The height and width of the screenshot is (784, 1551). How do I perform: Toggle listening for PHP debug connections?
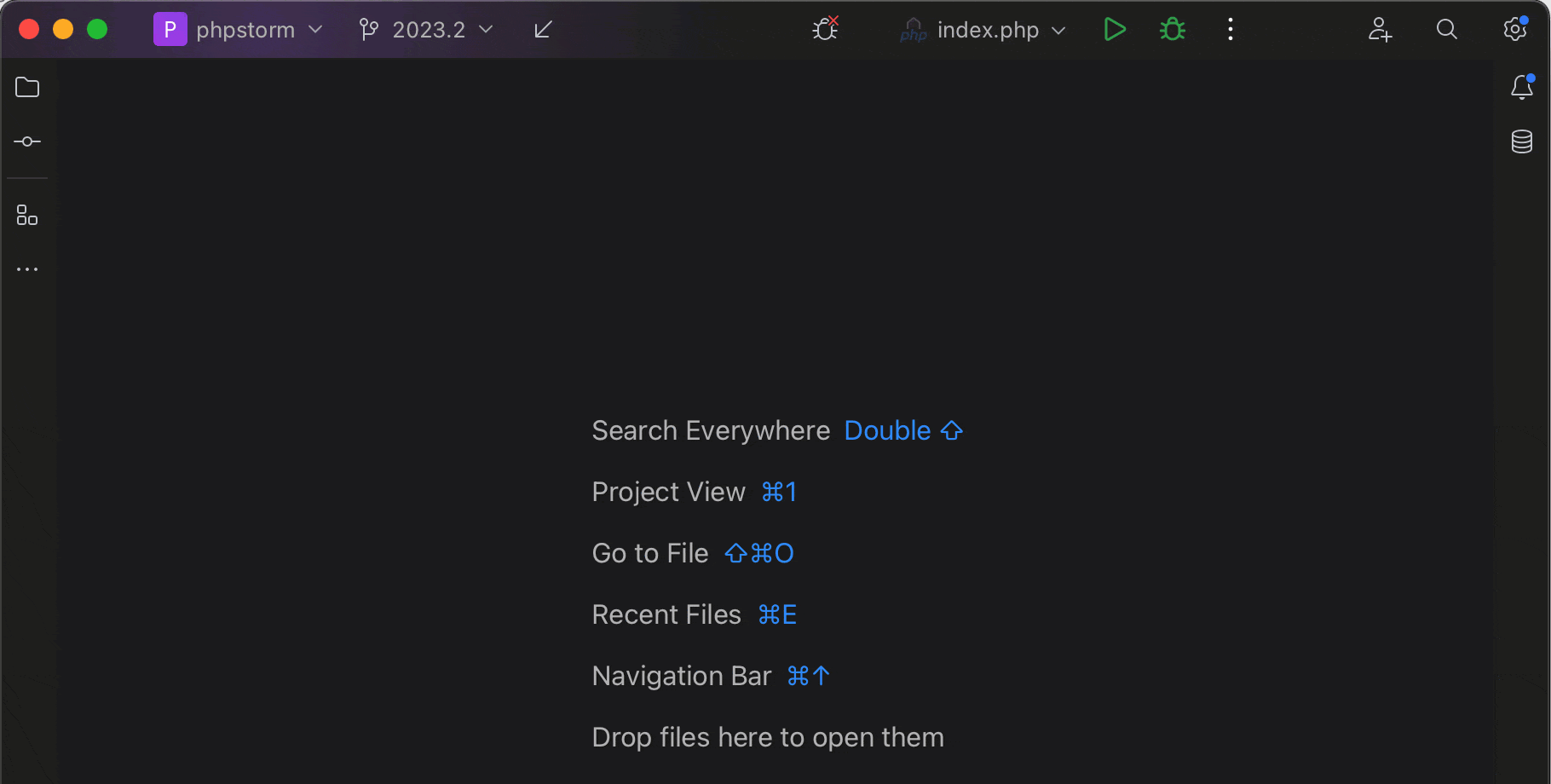(x=825, y=30)
